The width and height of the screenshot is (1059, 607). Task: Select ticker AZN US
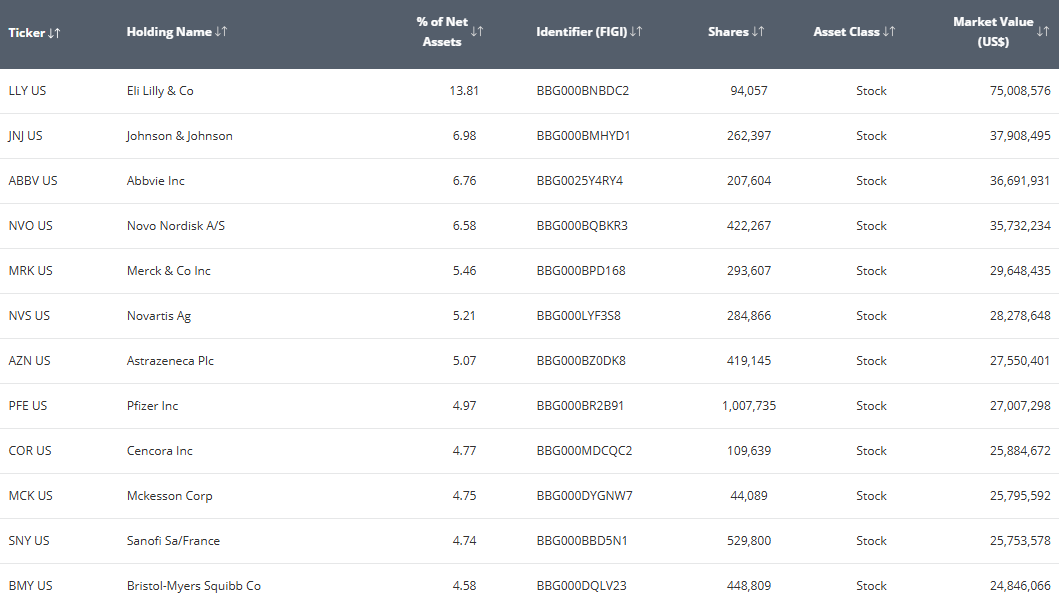point(29,361)
